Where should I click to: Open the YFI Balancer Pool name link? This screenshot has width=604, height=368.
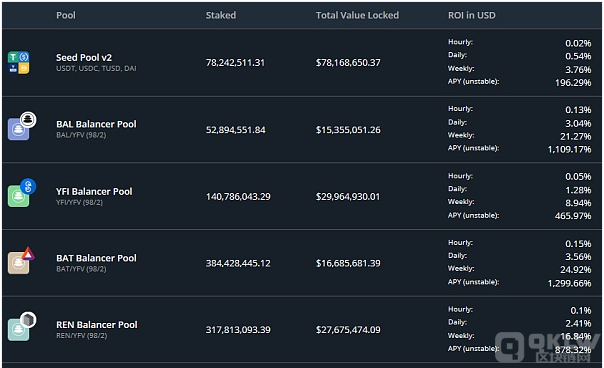pyautogui.click(x=94, y=192)
